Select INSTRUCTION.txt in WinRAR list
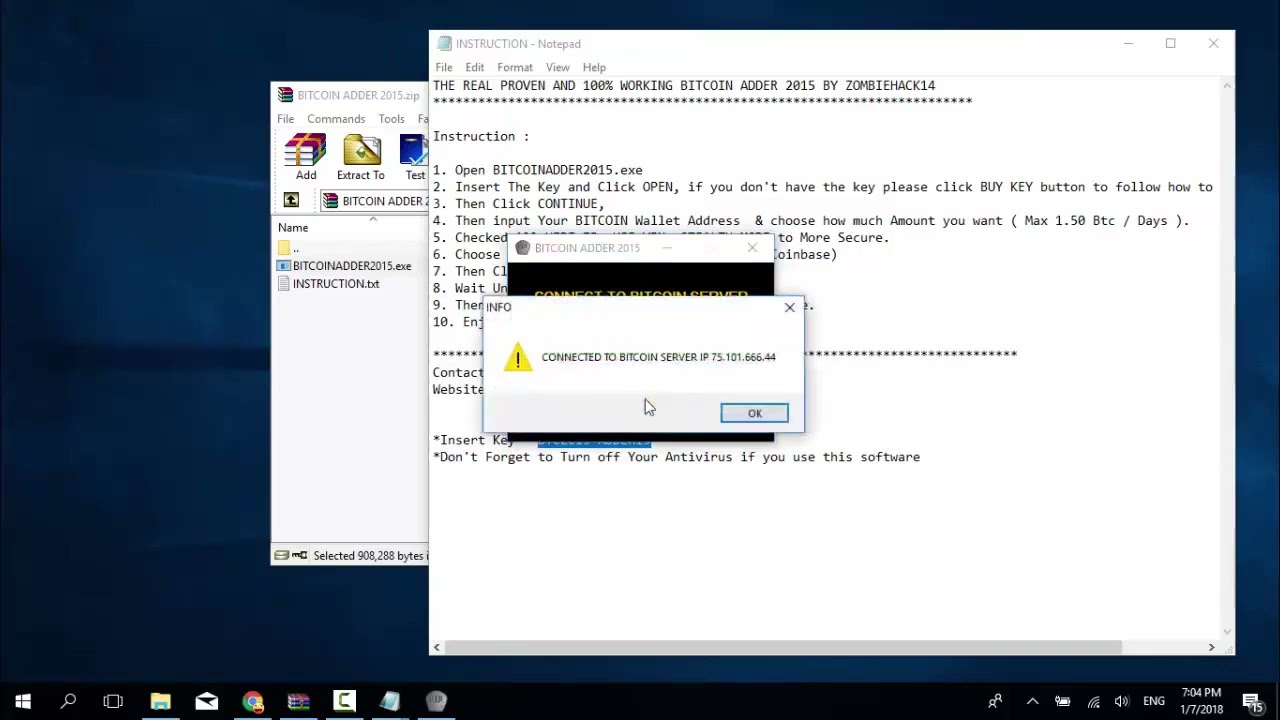 click(x=336, y=284)
